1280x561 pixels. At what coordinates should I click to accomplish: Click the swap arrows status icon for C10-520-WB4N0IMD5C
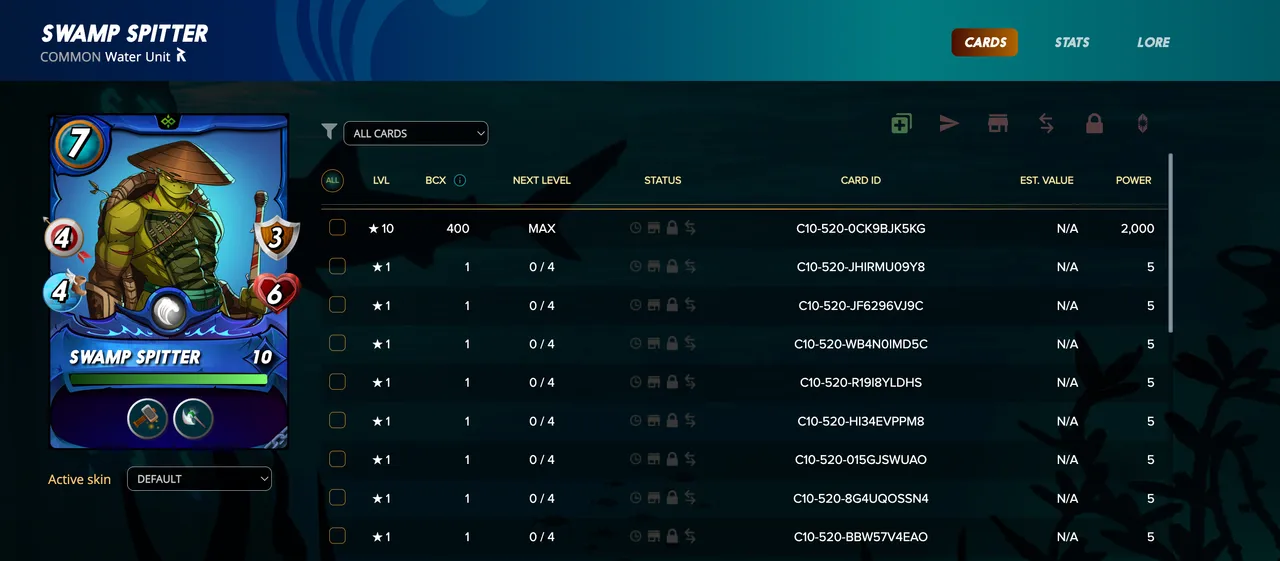(690, 344)
